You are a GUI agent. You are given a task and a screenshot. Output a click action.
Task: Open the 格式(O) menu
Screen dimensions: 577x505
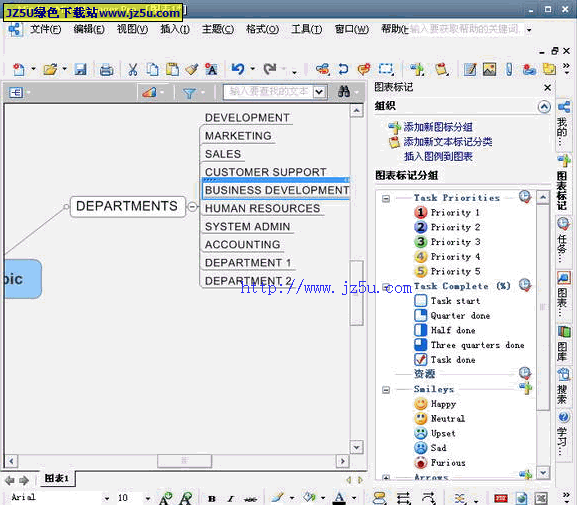pyautogui.click(x=262, y=29)
